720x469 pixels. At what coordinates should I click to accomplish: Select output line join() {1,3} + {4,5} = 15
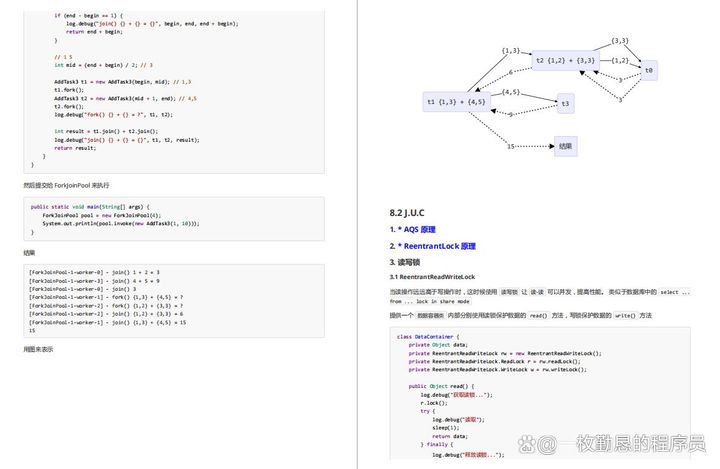point(107,322)
